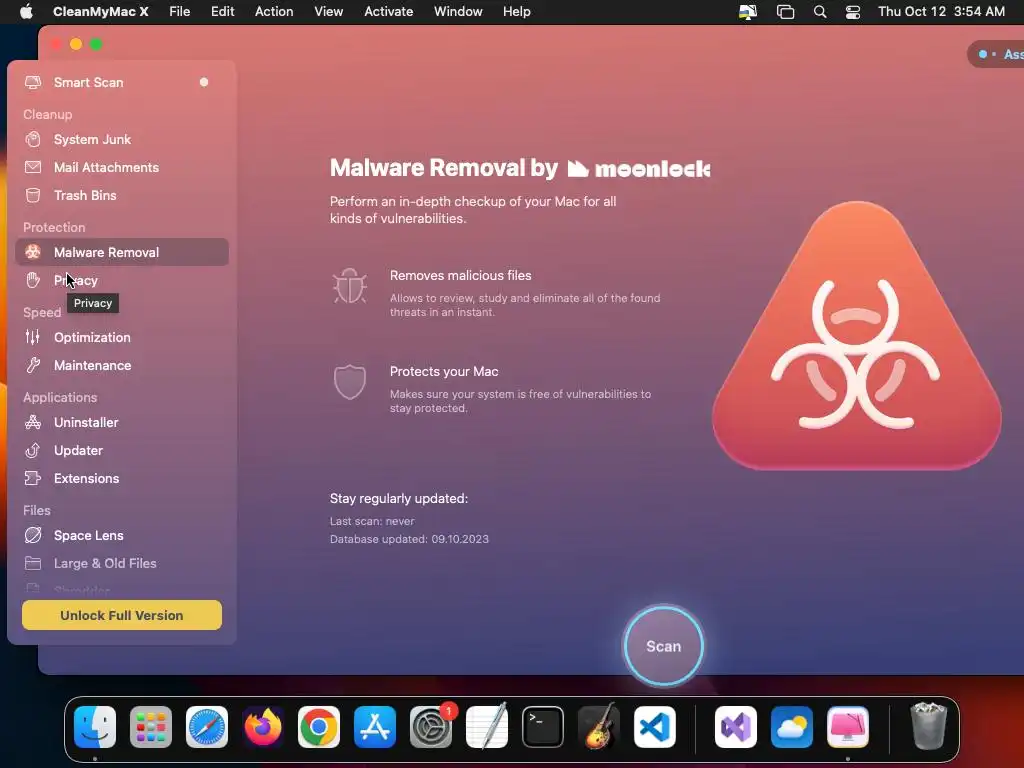Image resolution: width=1024 pixels, height=768 pixels.
Task: Open the Activate menu
Action: (x=389, y=12)
